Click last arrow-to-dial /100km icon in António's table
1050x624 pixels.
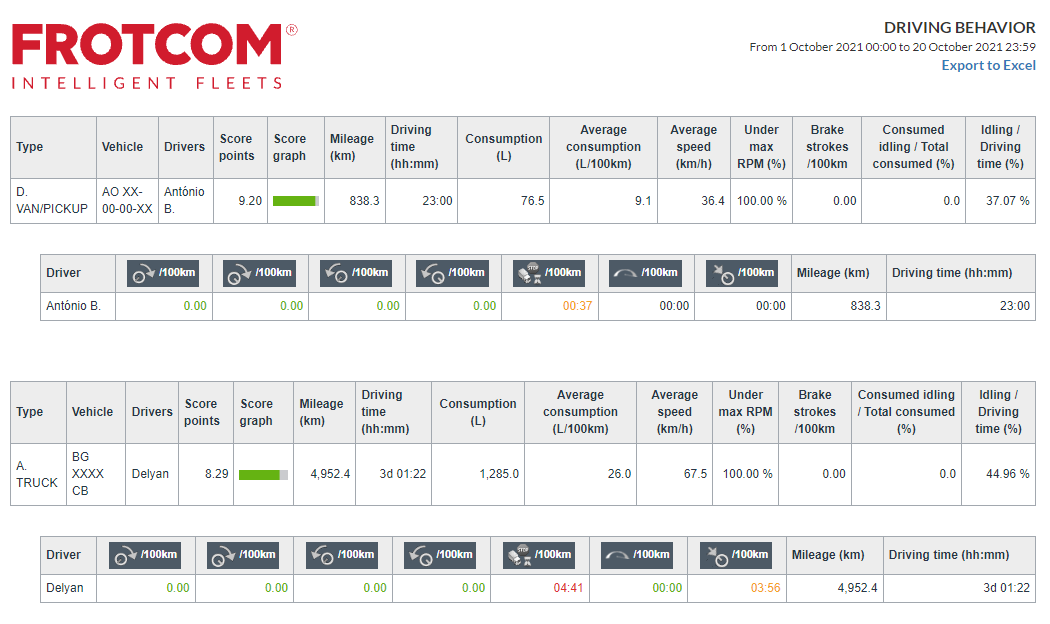(x=742, y=273)
